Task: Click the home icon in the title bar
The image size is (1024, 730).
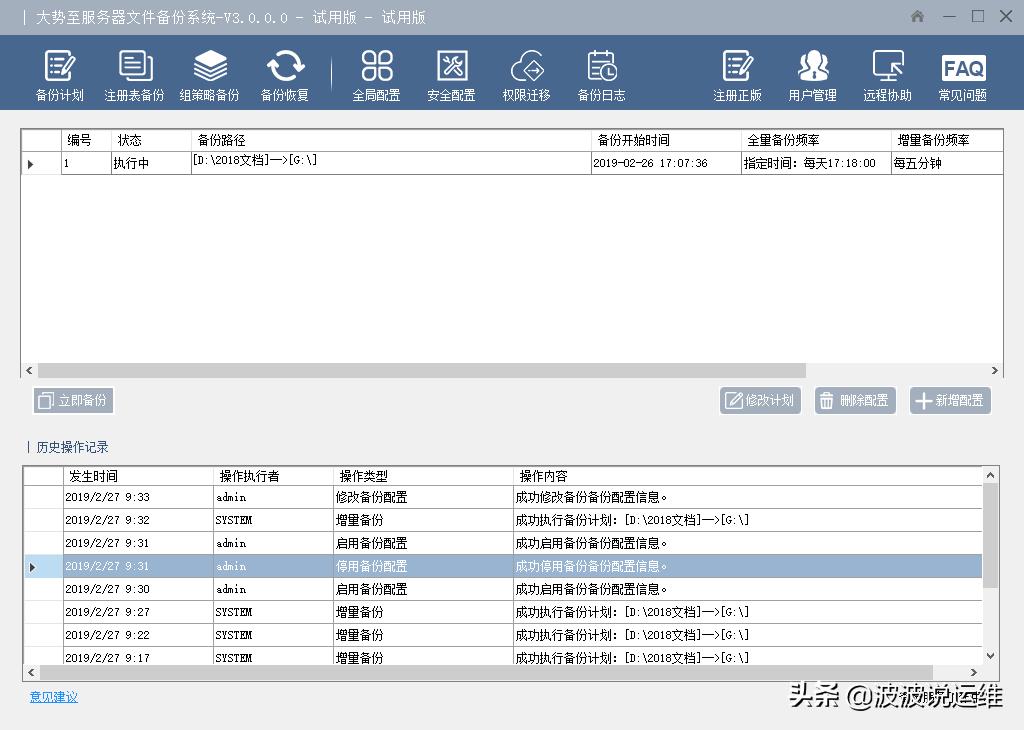Action: (916, 17)
